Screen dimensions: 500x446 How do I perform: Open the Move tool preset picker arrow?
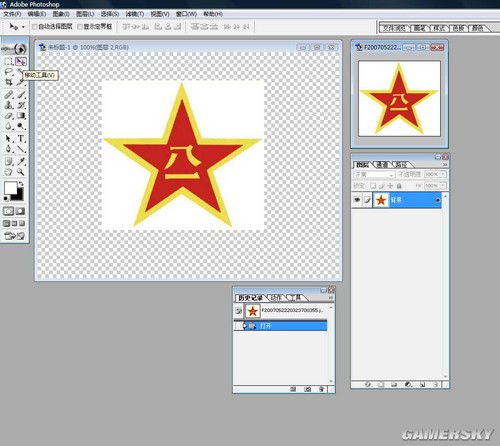(23, 27)
